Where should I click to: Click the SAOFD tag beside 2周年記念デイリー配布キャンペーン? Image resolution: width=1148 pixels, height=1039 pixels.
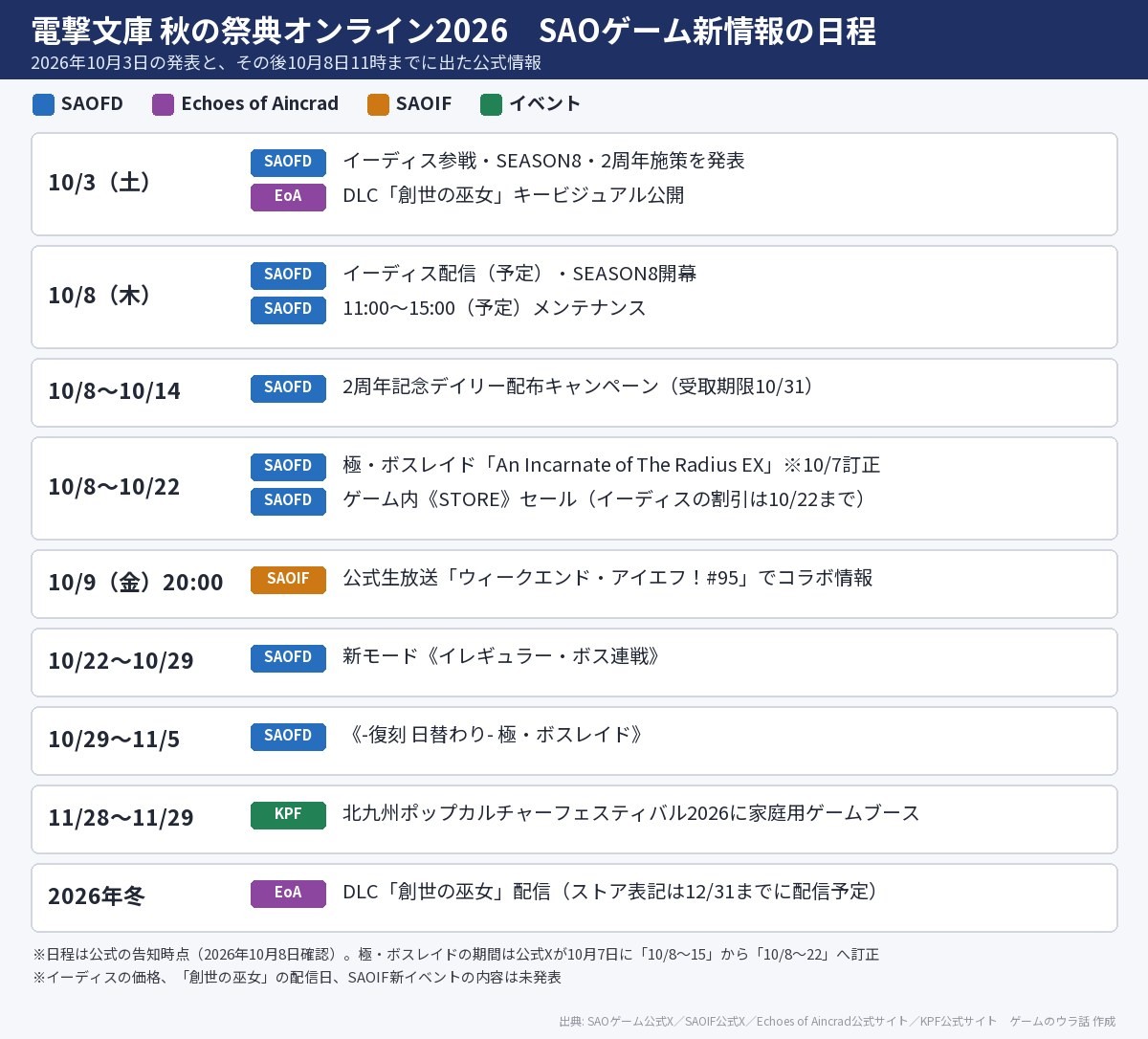288,387
